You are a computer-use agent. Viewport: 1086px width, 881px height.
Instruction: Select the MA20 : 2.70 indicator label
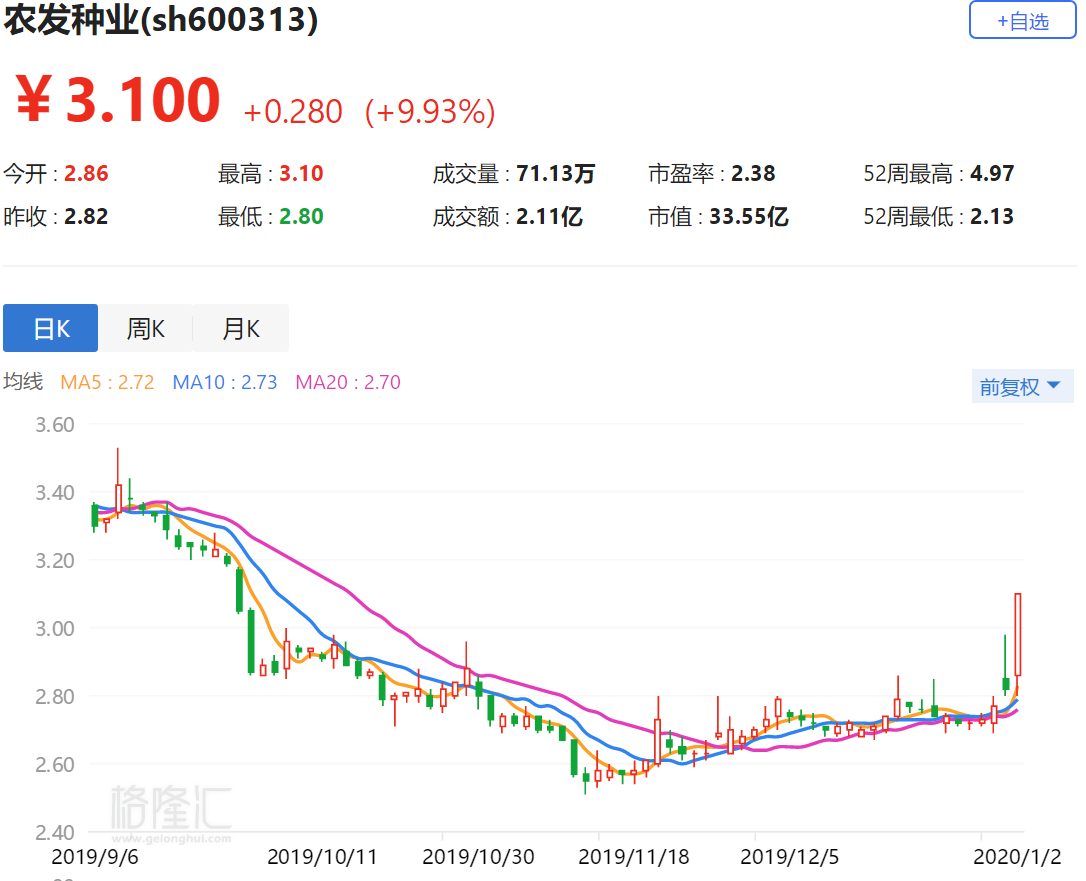(x=348, y=382)
